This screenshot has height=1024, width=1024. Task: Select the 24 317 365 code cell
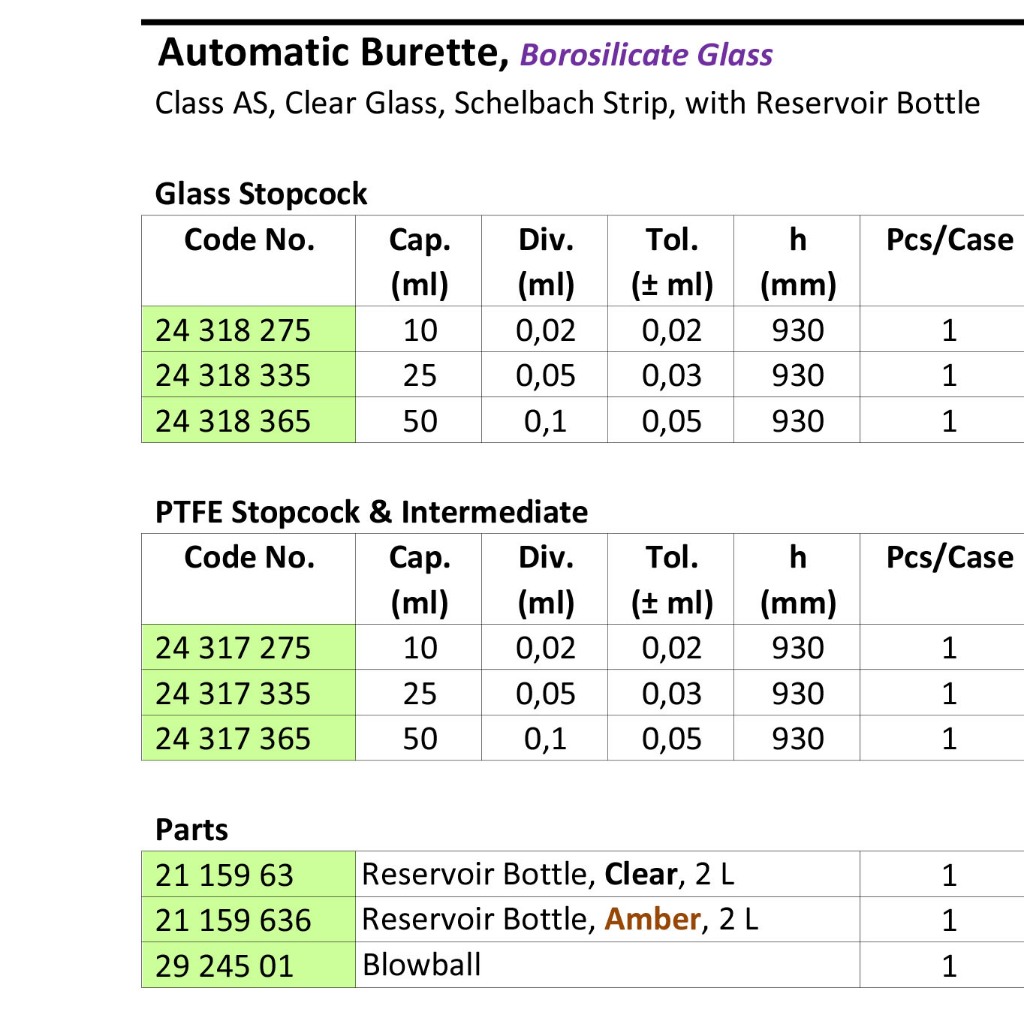[x=233, y=739]
